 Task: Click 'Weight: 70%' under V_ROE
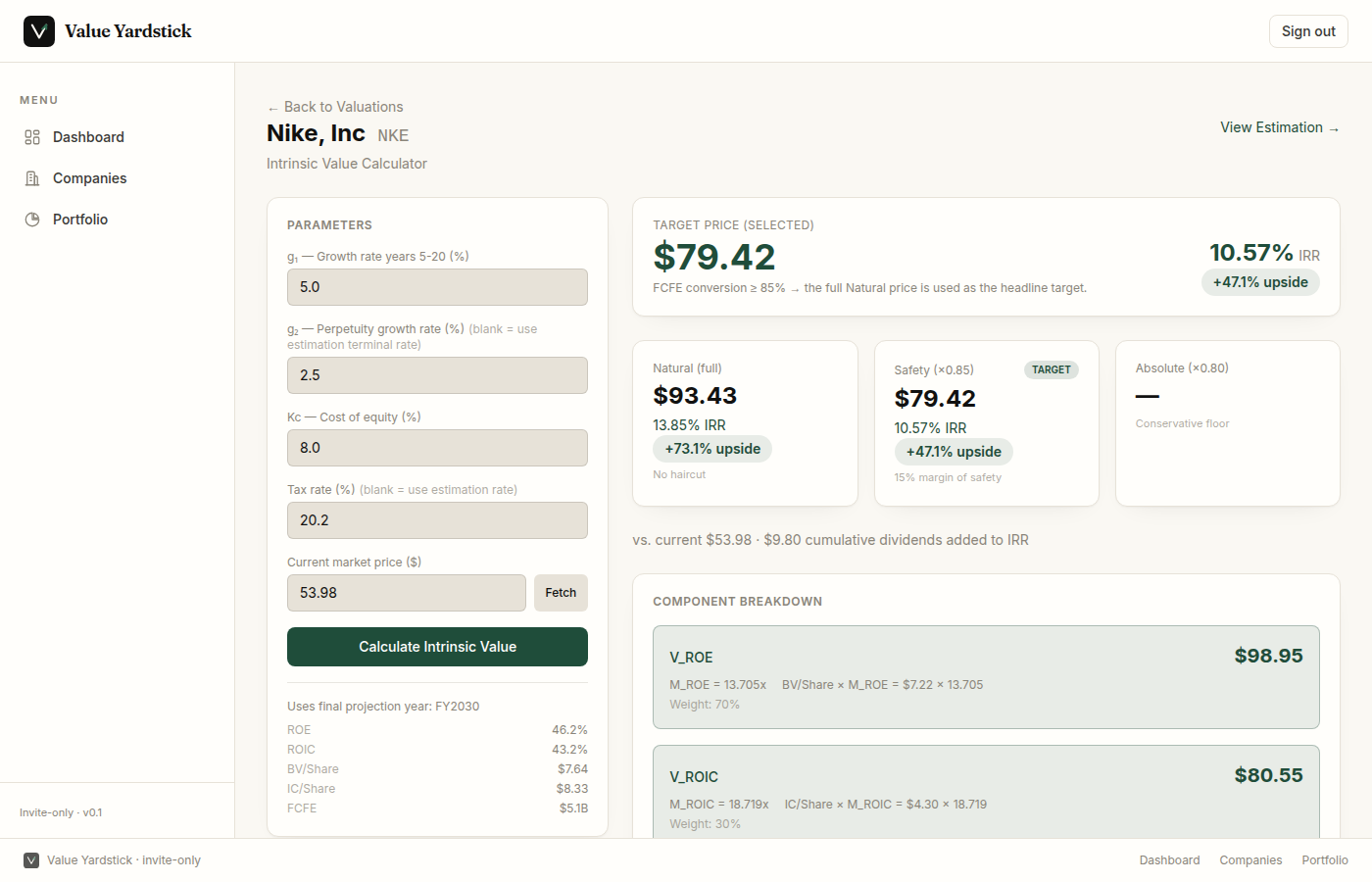[705, 705]
